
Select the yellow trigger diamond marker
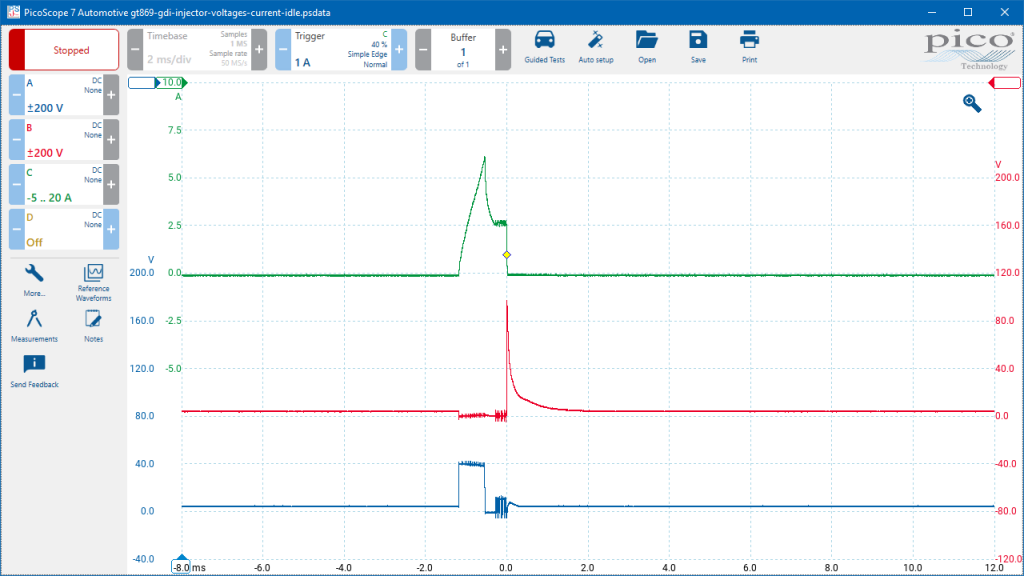tap(507, 255)
